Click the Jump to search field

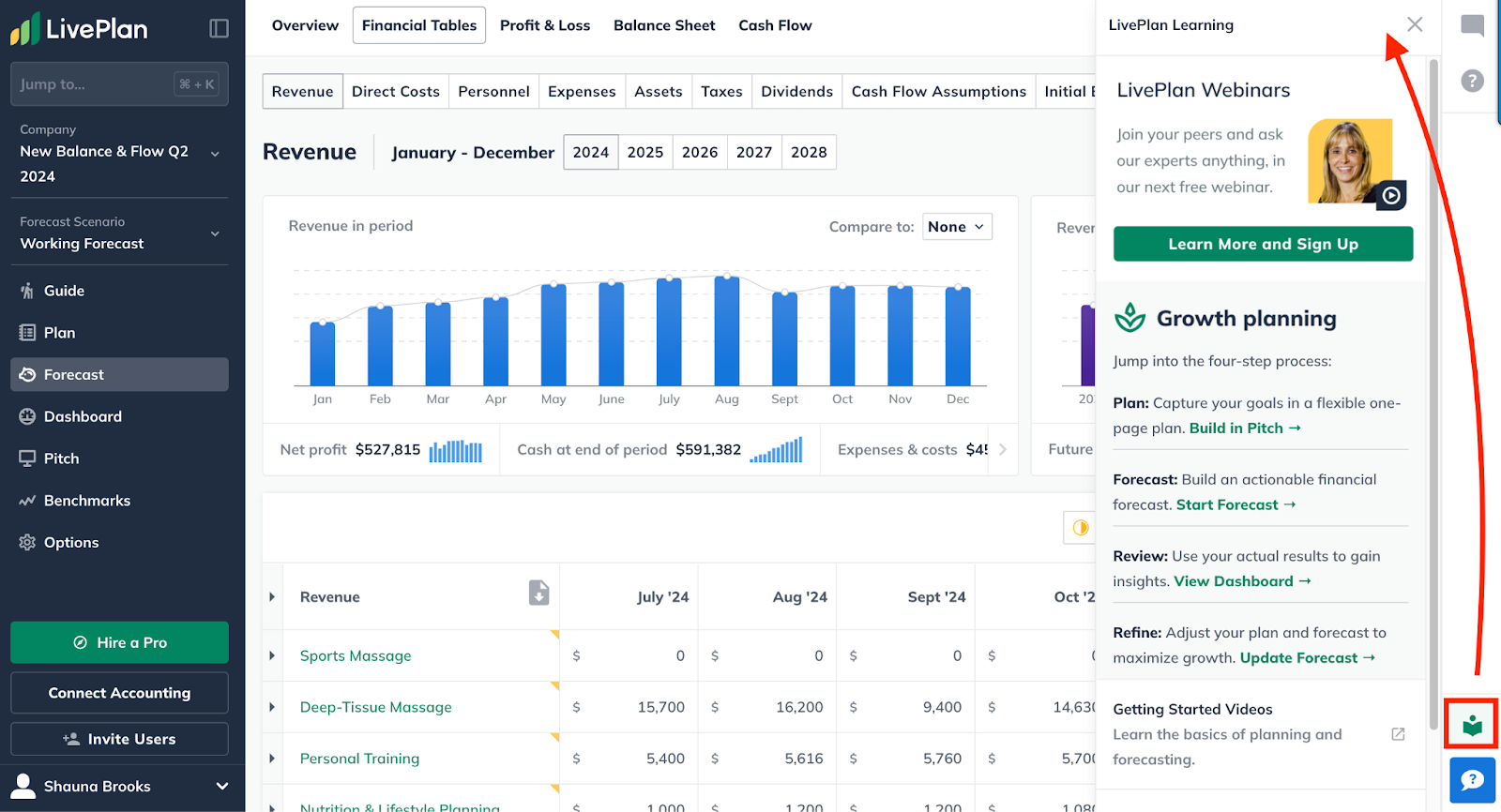point(119,84)
